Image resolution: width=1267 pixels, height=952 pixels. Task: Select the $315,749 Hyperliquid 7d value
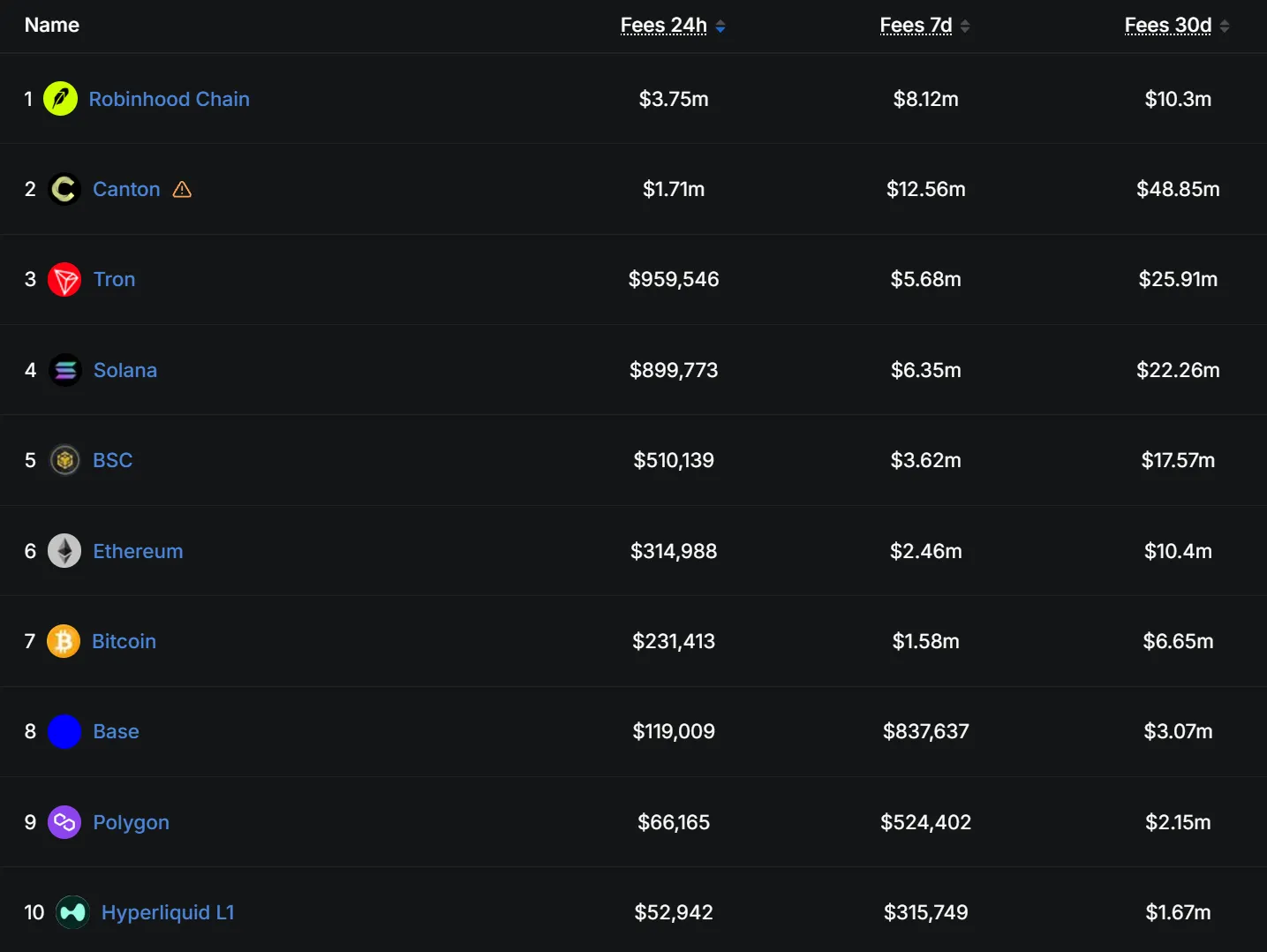pyautogui.click(x=926, y=912)
